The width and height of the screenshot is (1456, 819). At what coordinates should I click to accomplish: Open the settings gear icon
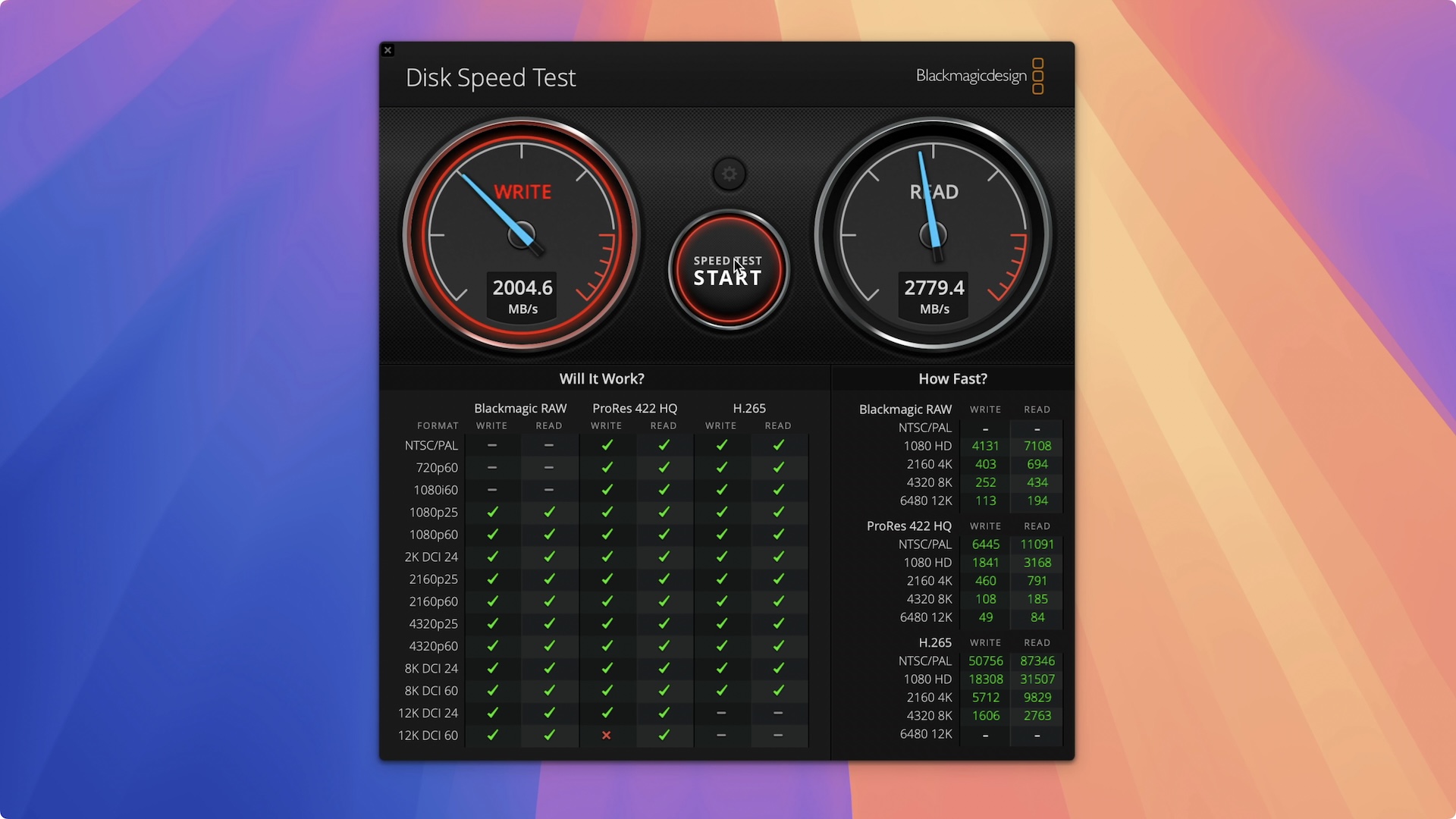[729, 174]
